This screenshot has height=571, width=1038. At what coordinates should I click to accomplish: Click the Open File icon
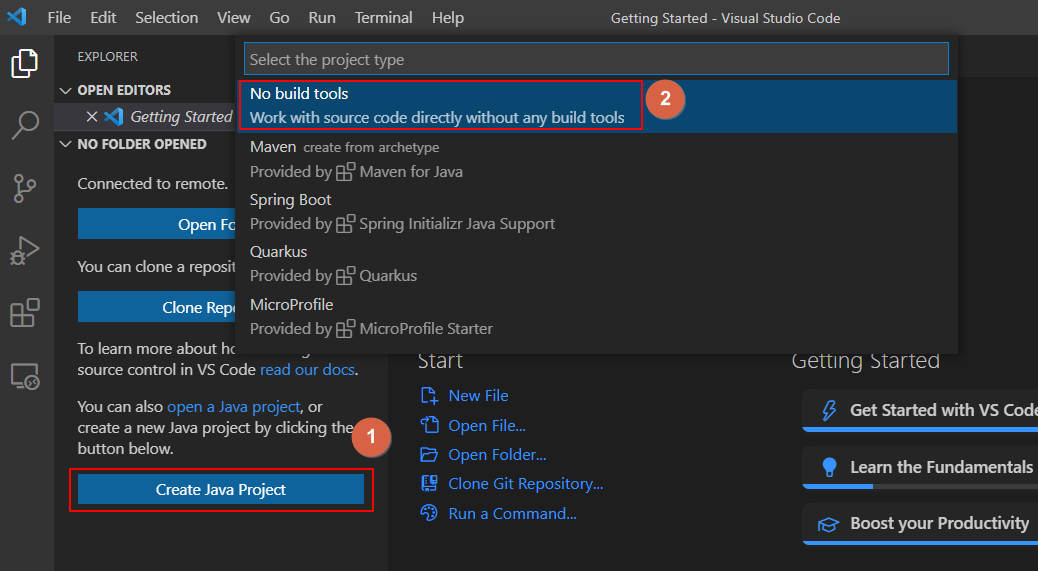coord(429,425)
